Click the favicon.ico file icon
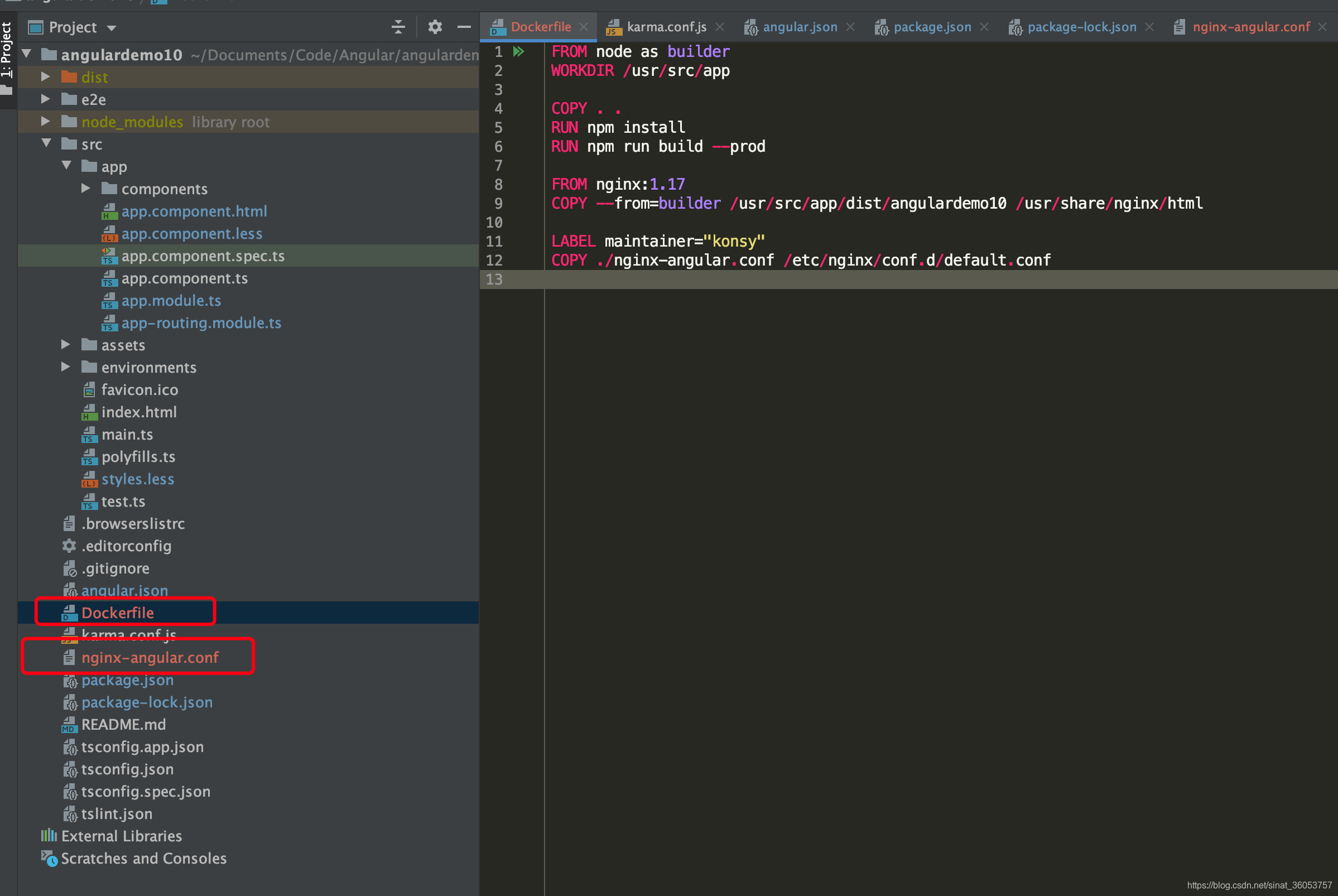Screen dimensions: 1338x896 pos(89,390)
